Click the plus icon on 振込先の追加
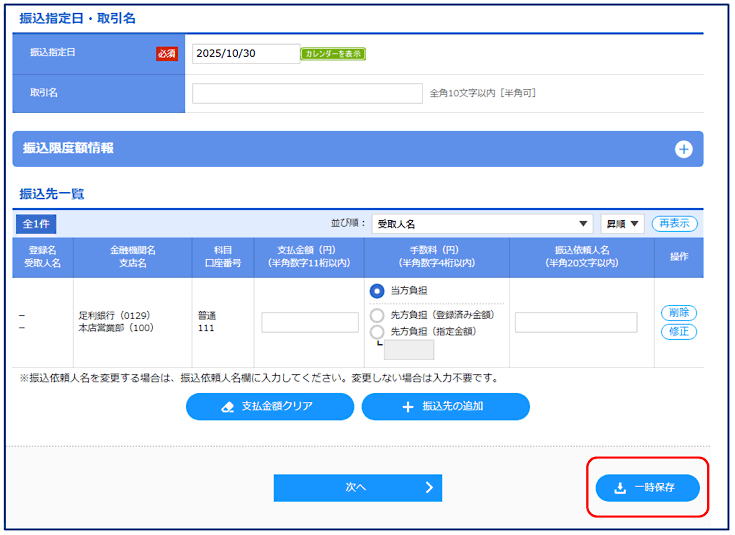 point(407,407)
